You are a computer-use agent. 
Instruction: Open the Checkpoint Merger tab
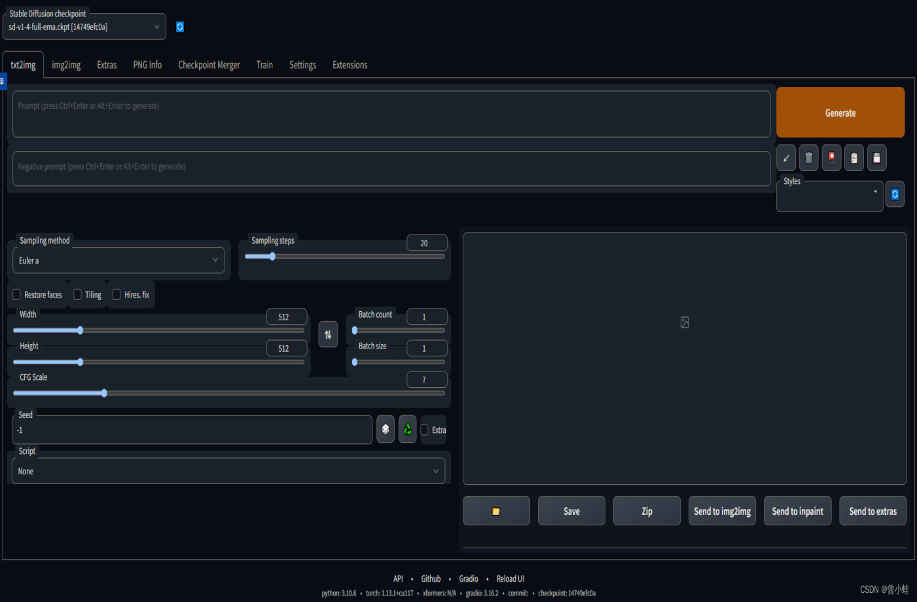click(x=209, y=65)
